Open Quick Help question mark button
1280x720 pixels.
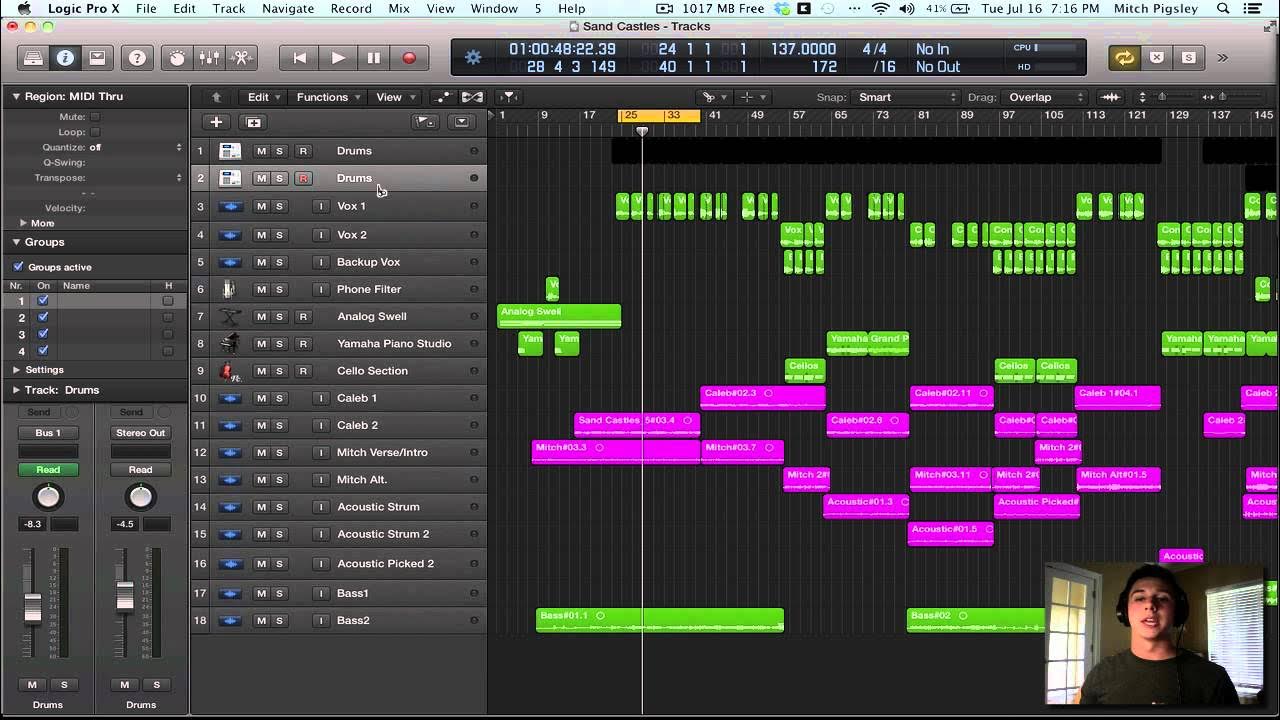coord(137,58)
